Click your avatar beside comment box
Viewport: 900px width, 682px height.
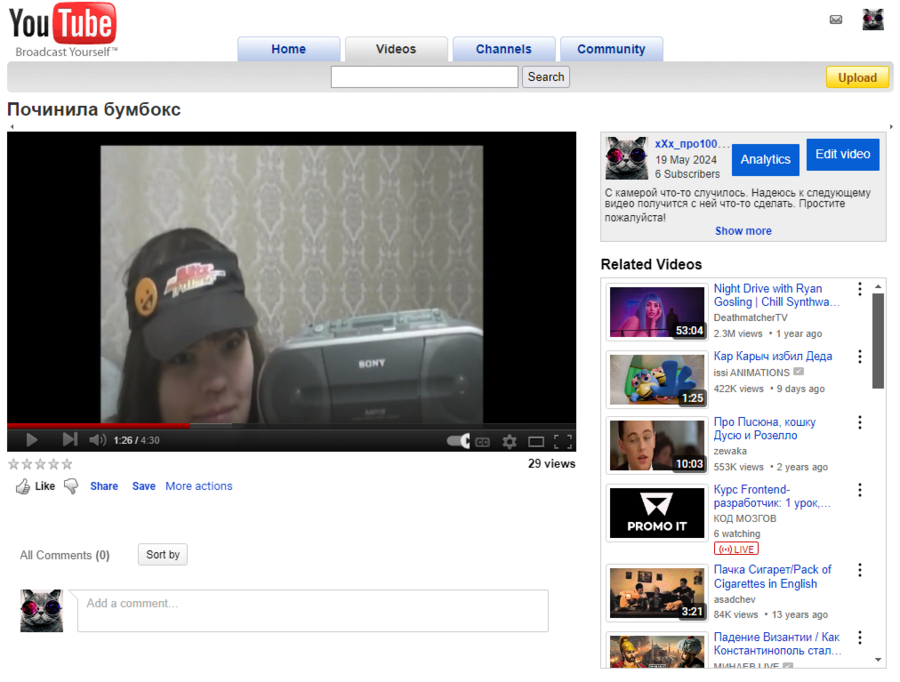click(41, 611)
